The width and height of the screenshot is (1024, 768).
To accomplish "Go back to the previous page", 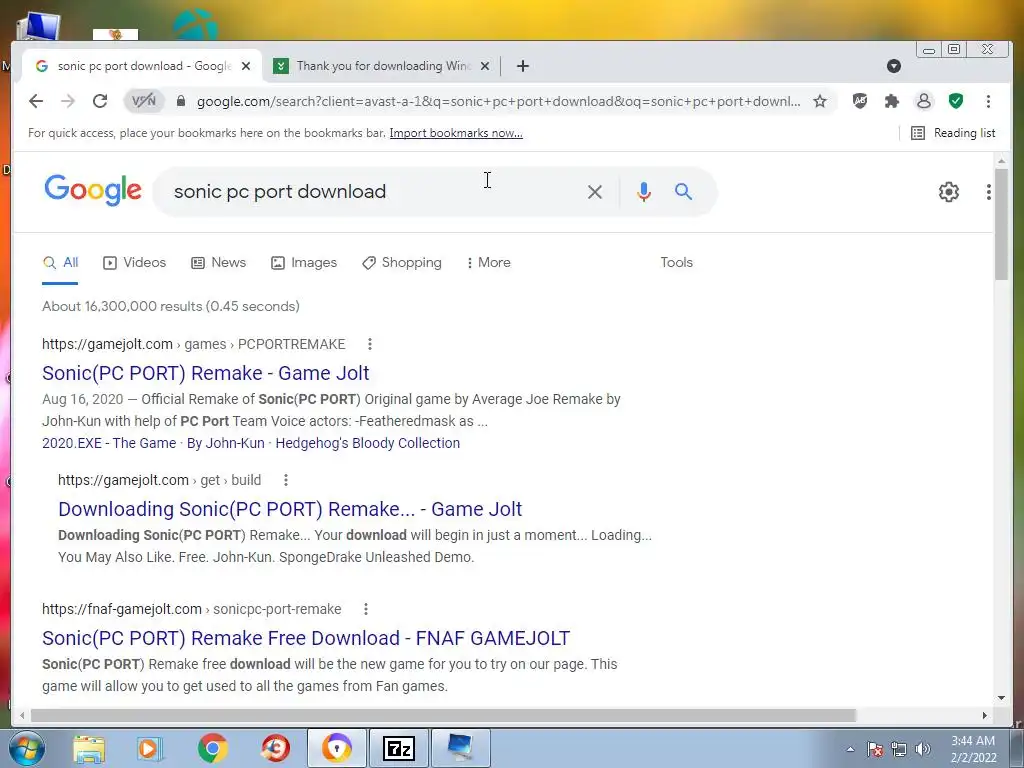I will [x=36, y=101].
